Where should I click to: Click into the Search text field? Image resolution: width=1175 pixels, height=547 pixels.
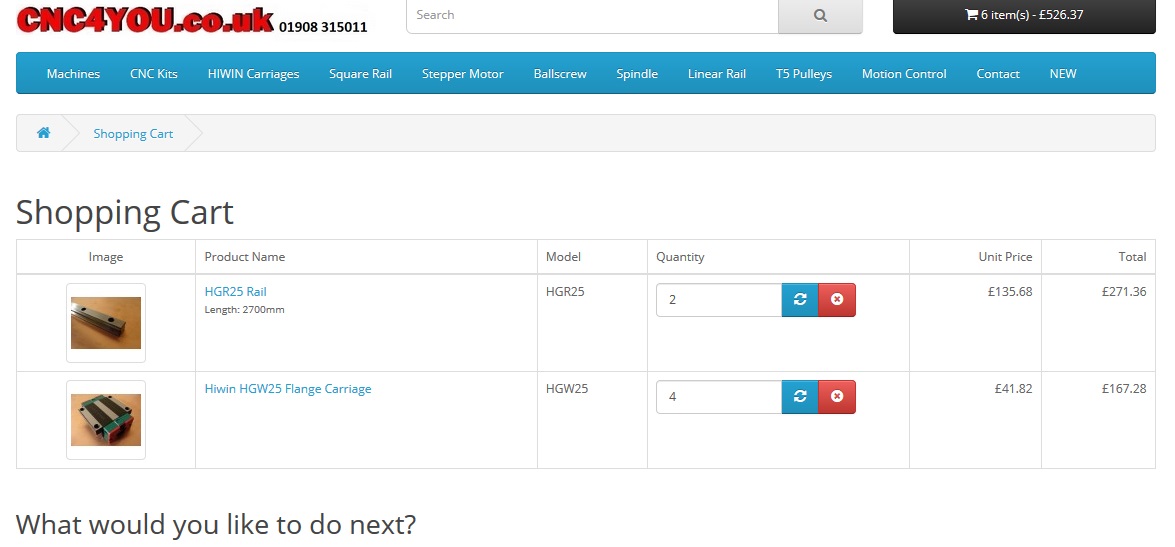(592, 16)
